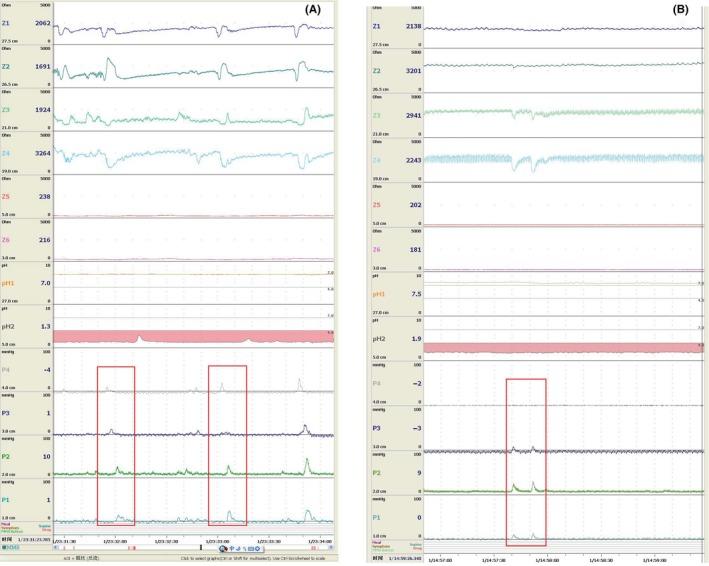Select the Z1 impedance channel label in panel A
709x566 pixels.
tap(7, 22)
